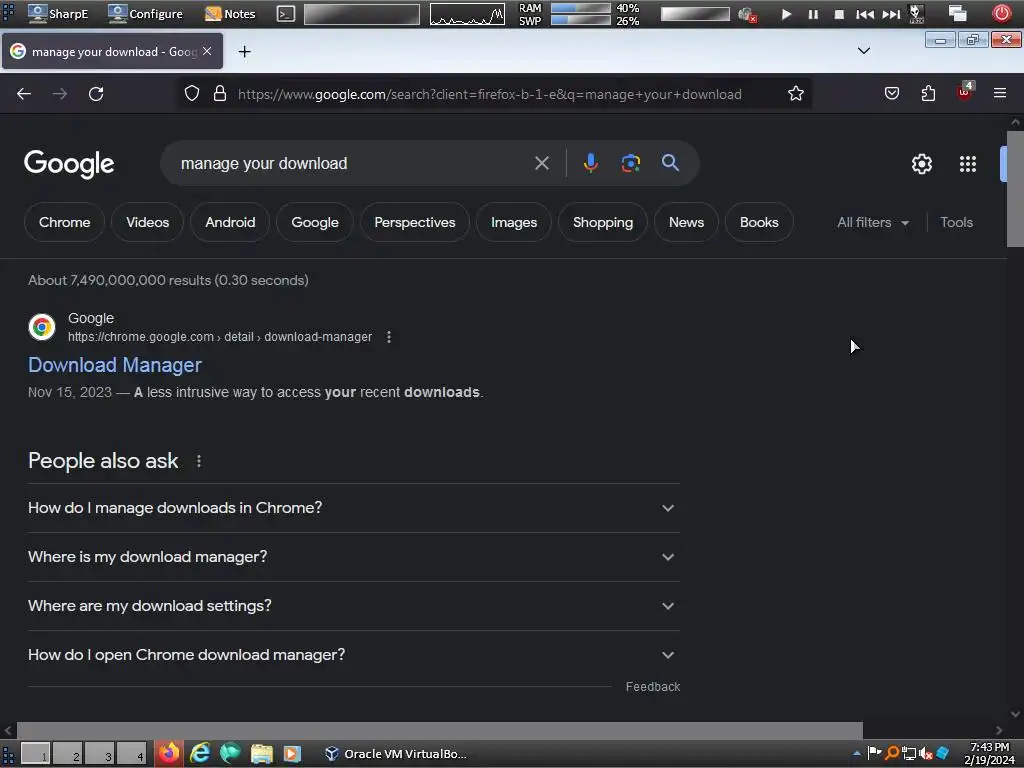Open the Google apps grid
This screenshot has height=768, width=1024.
(968, 164)
